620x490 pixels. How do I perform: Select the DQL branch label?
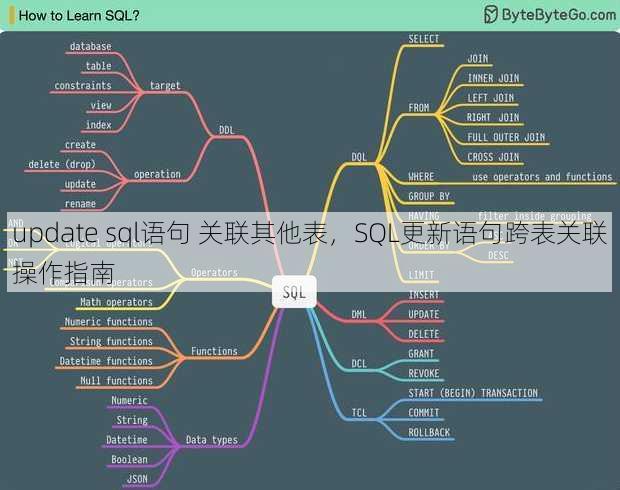359,157
